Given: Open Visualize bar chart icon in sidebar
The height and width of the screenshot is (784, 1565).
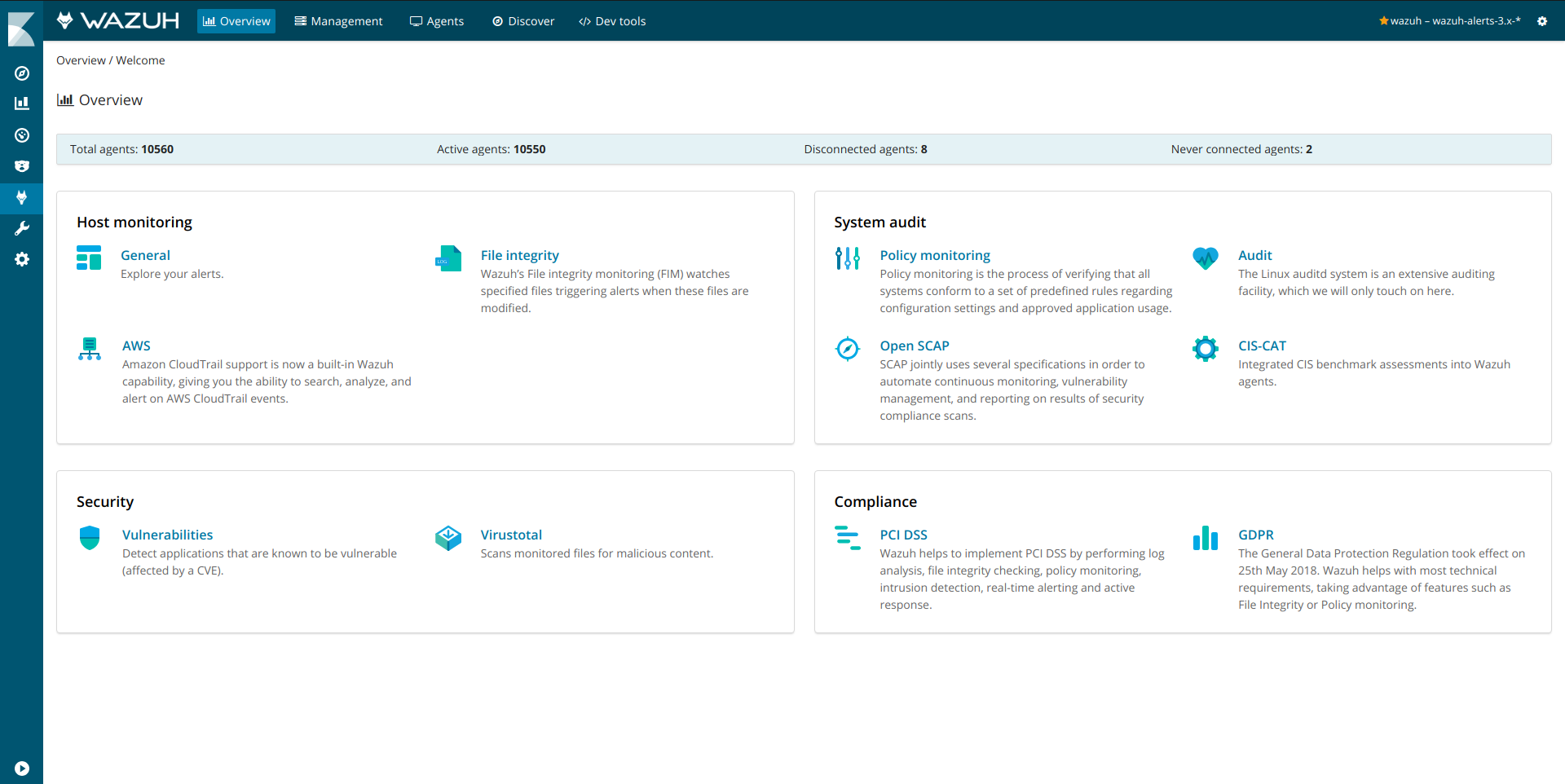Looking at the screenshot, I should pyautogui.click(x=22, y=104).
